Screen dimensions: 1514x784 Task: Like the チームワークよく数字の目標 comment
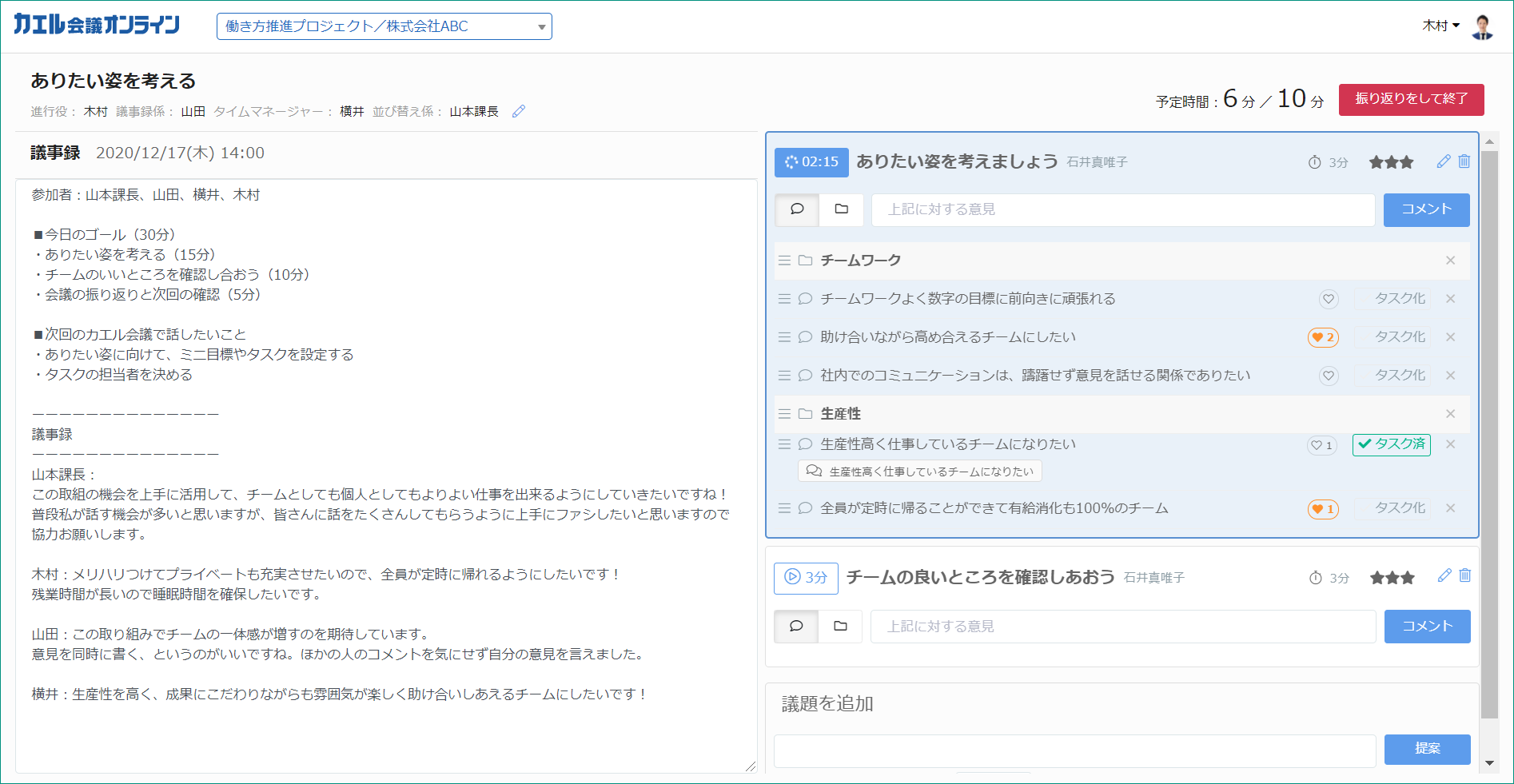click(x=1328, y=299)
